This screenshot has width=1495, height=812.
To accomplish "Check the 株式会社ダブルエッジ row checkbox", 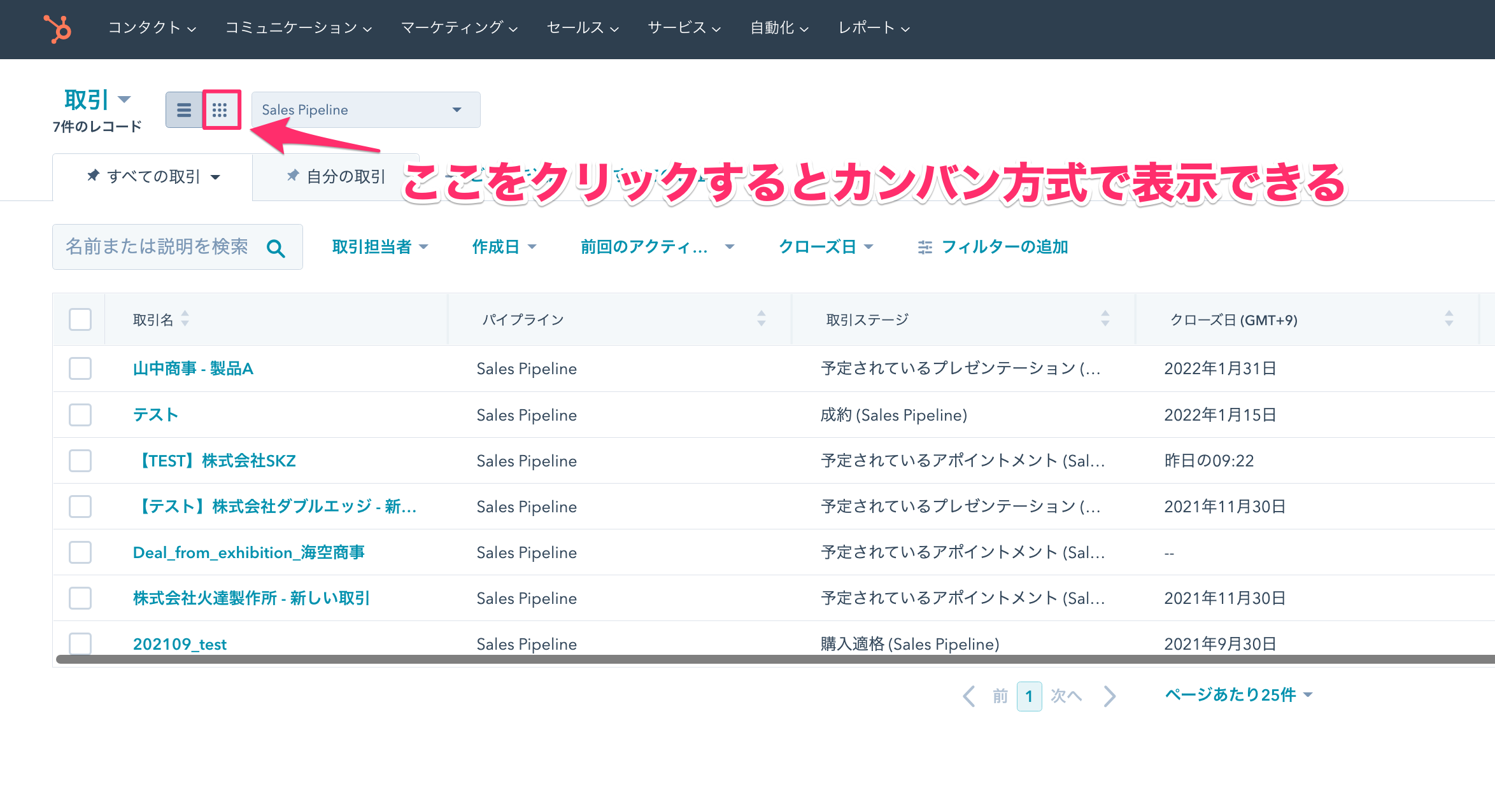I will pyautogui.click(x=80, y=507).
